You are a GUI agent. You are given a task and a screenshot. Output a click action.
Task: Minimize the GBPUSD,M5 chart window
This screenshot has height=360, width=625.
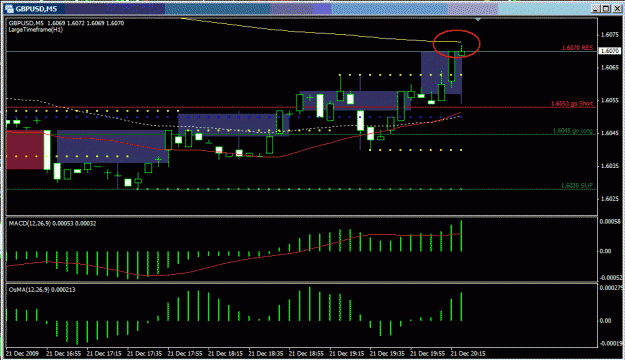pos(596,8)
